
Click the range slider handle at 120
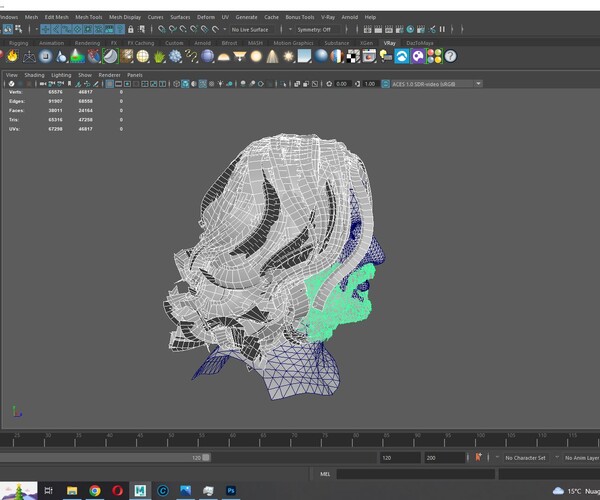pos(206,458)
